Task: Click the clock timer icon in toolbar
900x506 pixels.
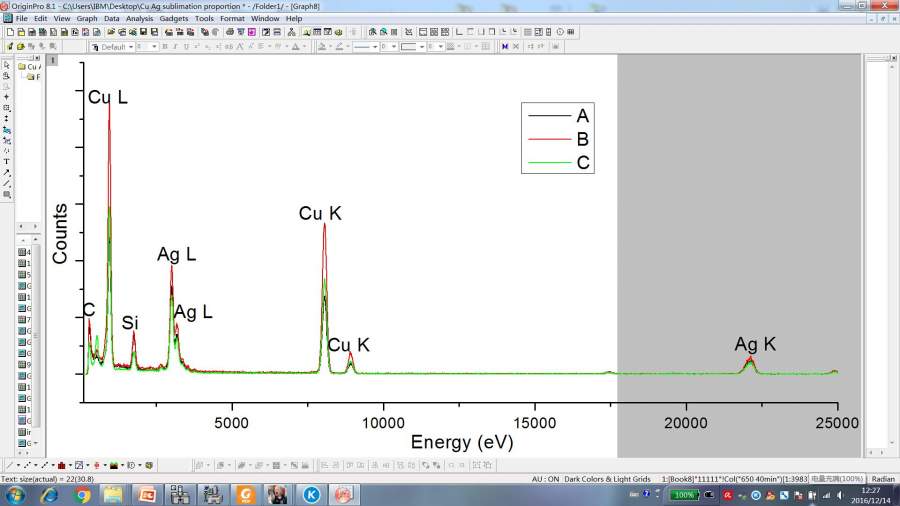Action: (560, 32)
